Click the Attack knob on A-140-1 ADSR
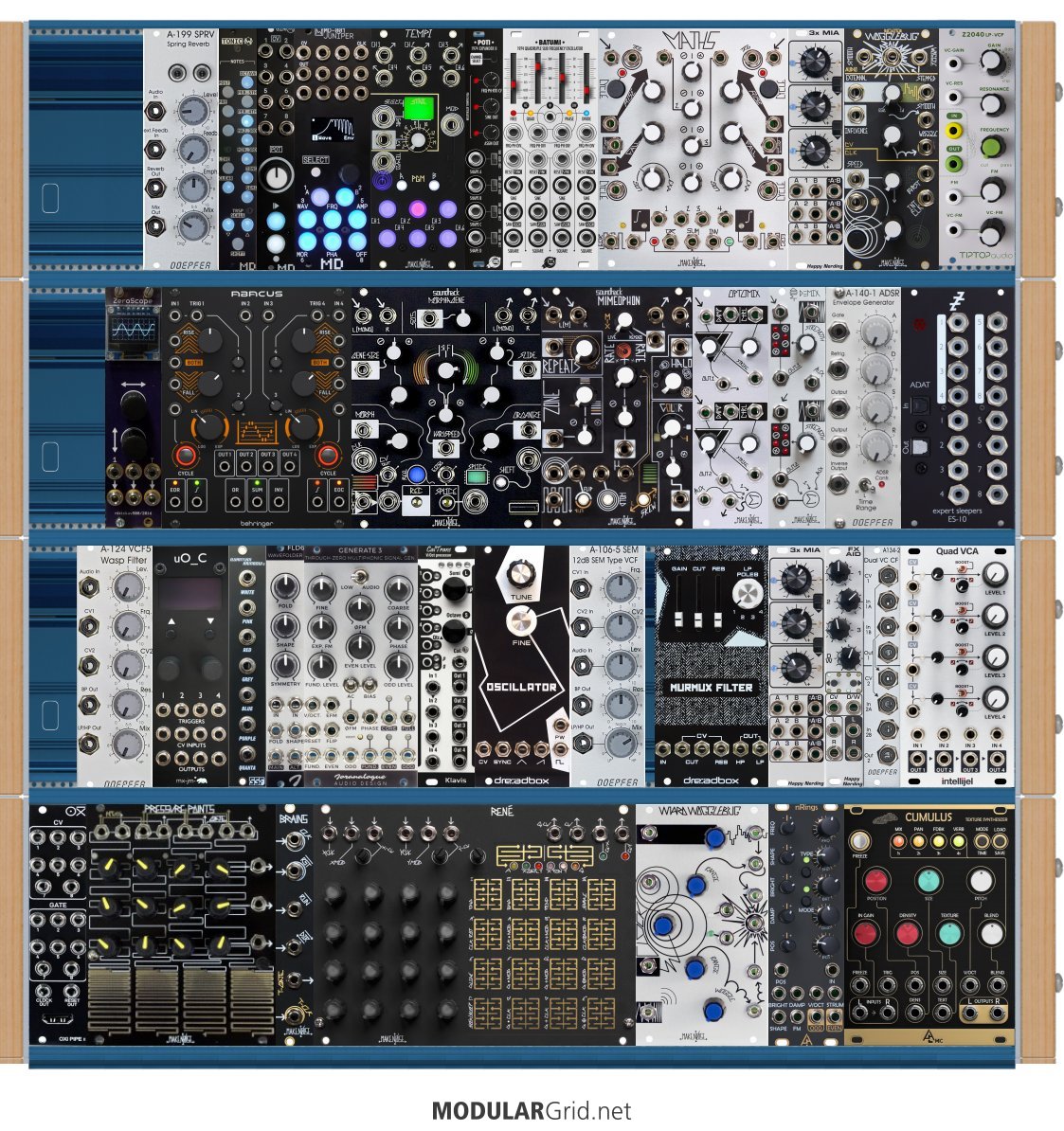This screenshot has height=1131, width=1064. point(875,332)
